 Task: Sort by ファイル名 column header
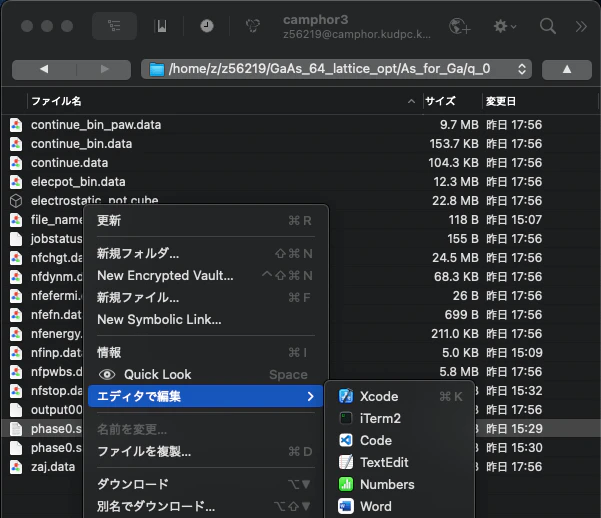pyautogui.click(x=56, y=101)
